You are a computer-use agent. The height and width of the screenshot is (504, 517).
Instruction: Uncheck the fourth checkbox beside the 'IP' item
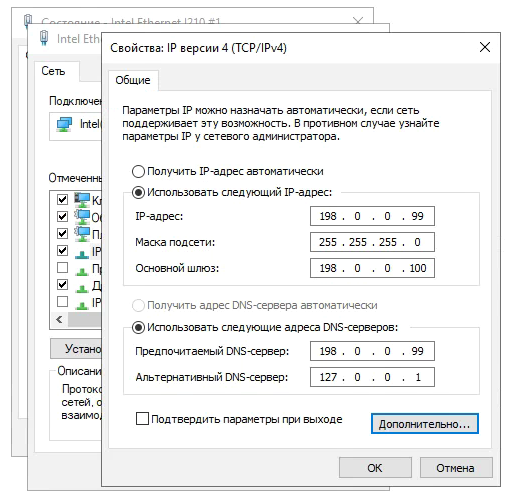[62, 250]
